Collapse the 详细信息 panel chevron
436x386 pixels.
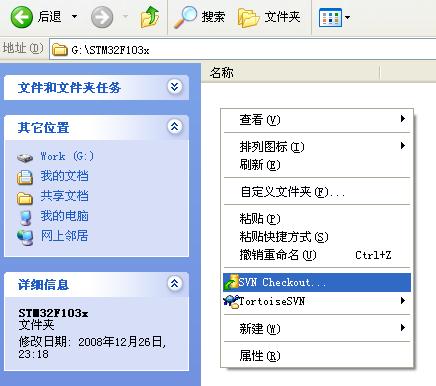point(175,284)
